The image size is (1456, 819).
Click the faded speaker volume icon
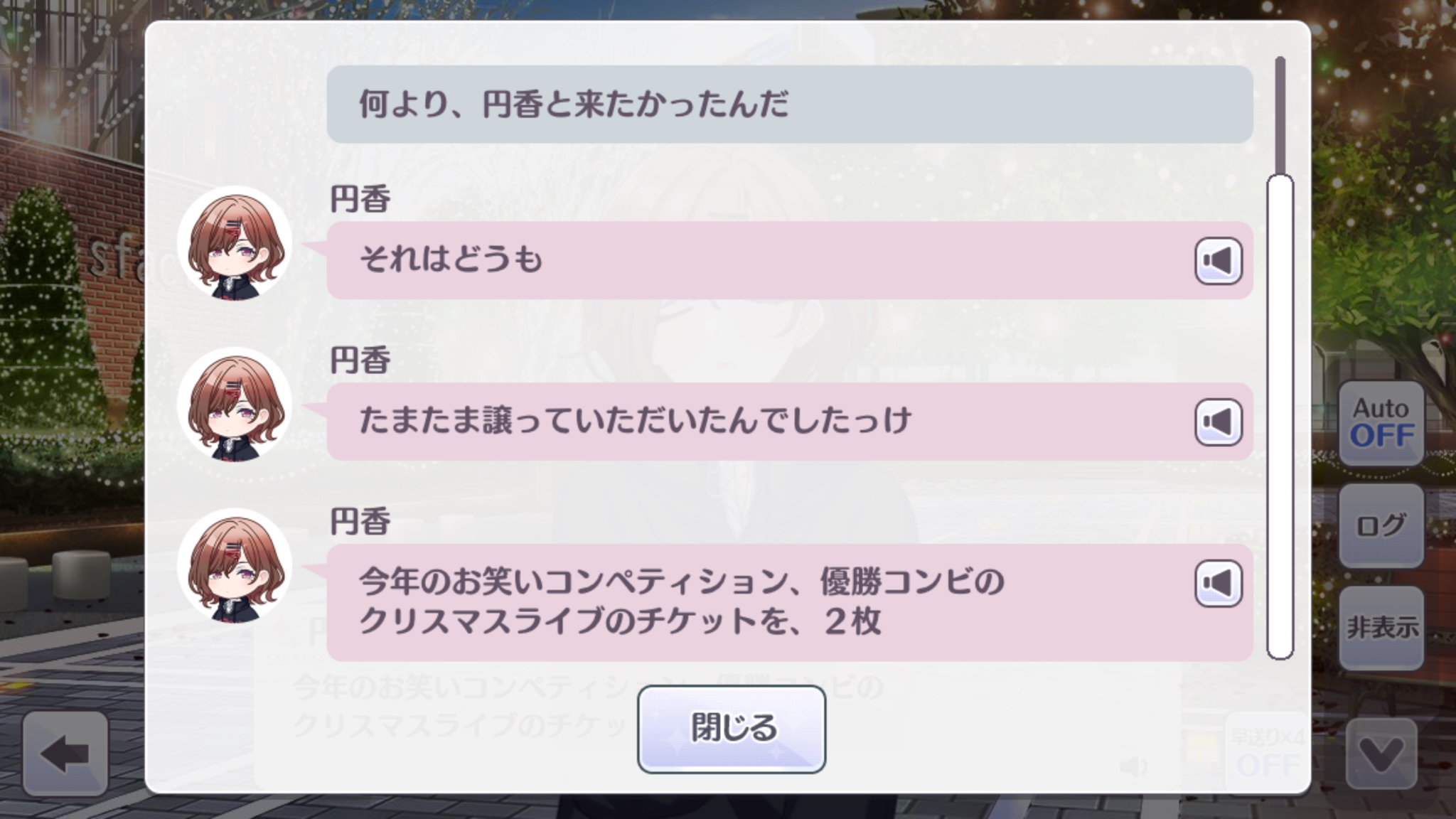click(x=1133, y=766)
